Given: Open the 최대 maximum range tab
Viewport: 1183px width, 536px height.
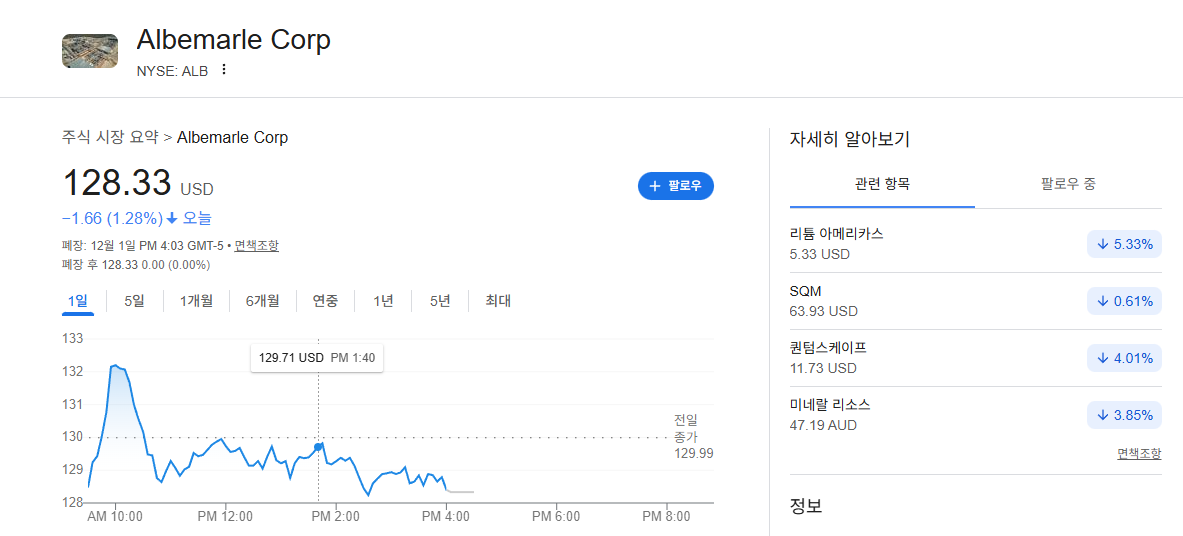Looking at the screenshot, I should click(498, 301).
